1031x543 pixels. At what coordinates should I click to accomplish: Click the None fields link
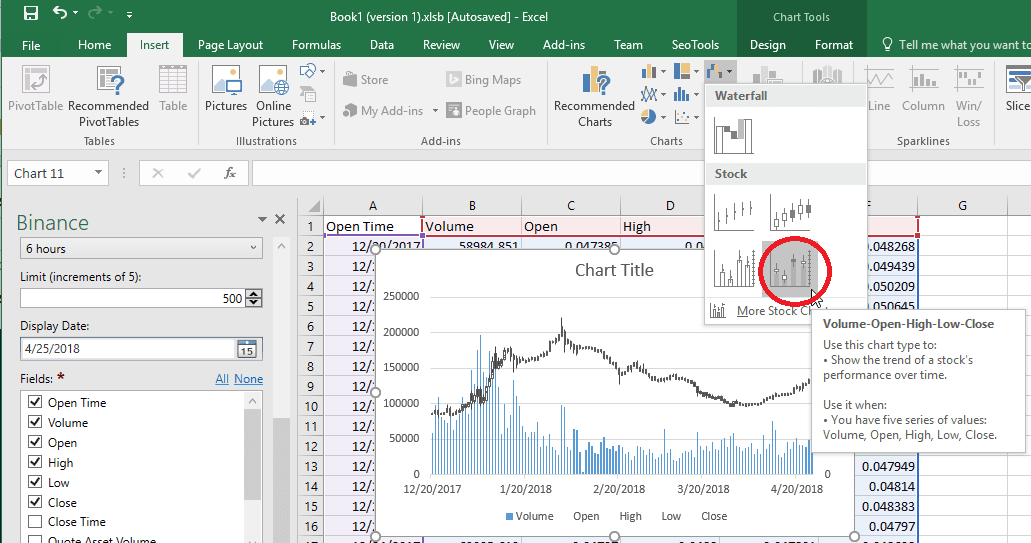tap(249, 379)
